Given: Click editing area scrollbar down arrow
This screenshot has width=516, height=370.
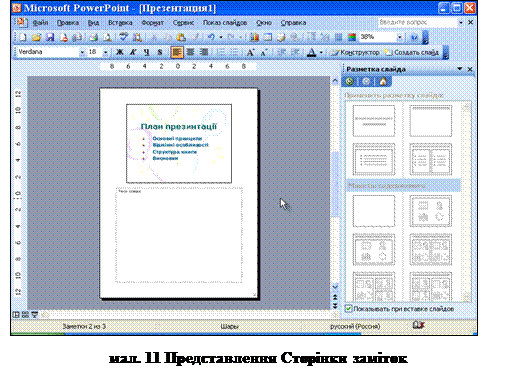Looking at the screenshot, I should 335,287.
